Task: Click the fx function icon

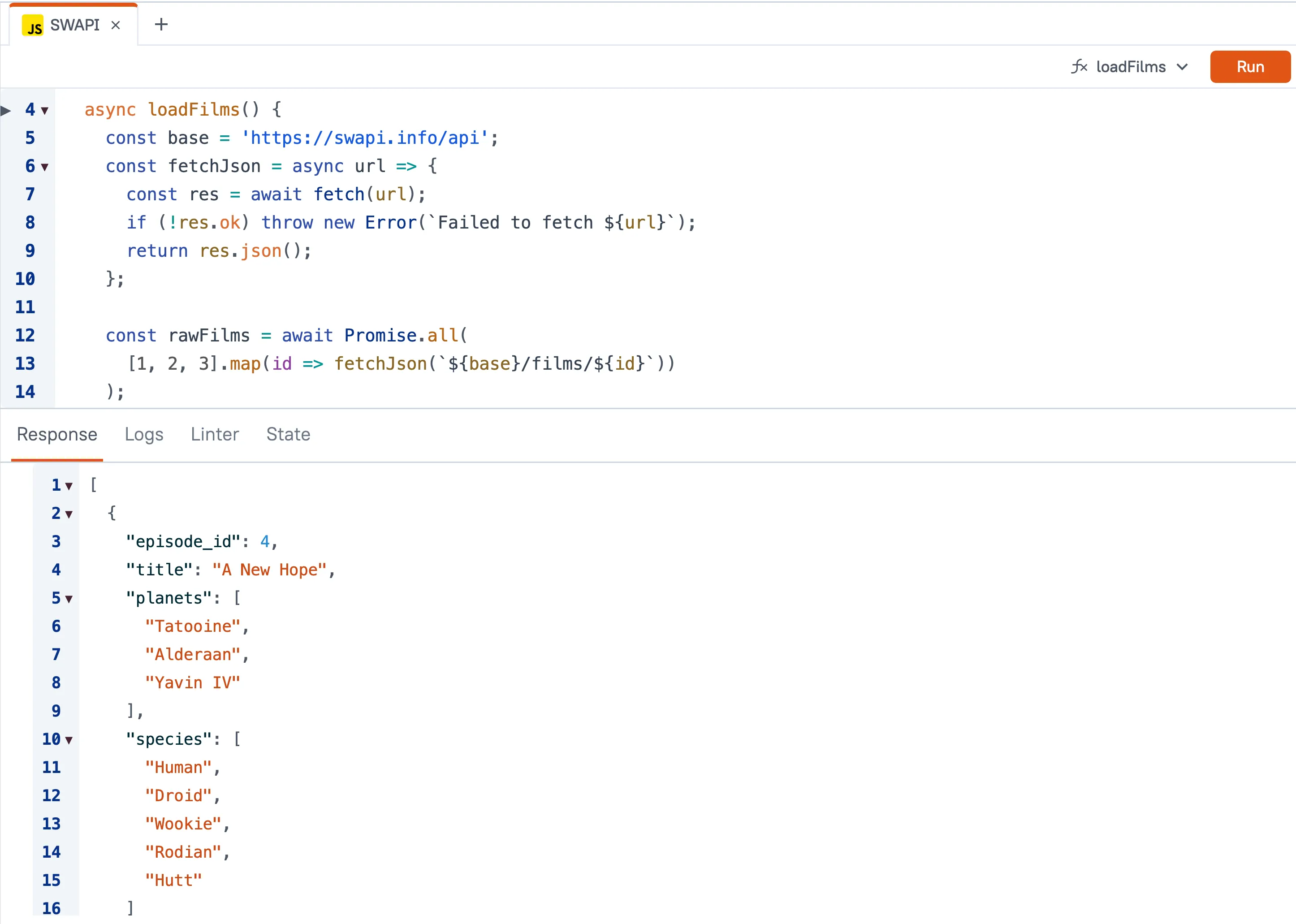Action: coord(1079,67)
